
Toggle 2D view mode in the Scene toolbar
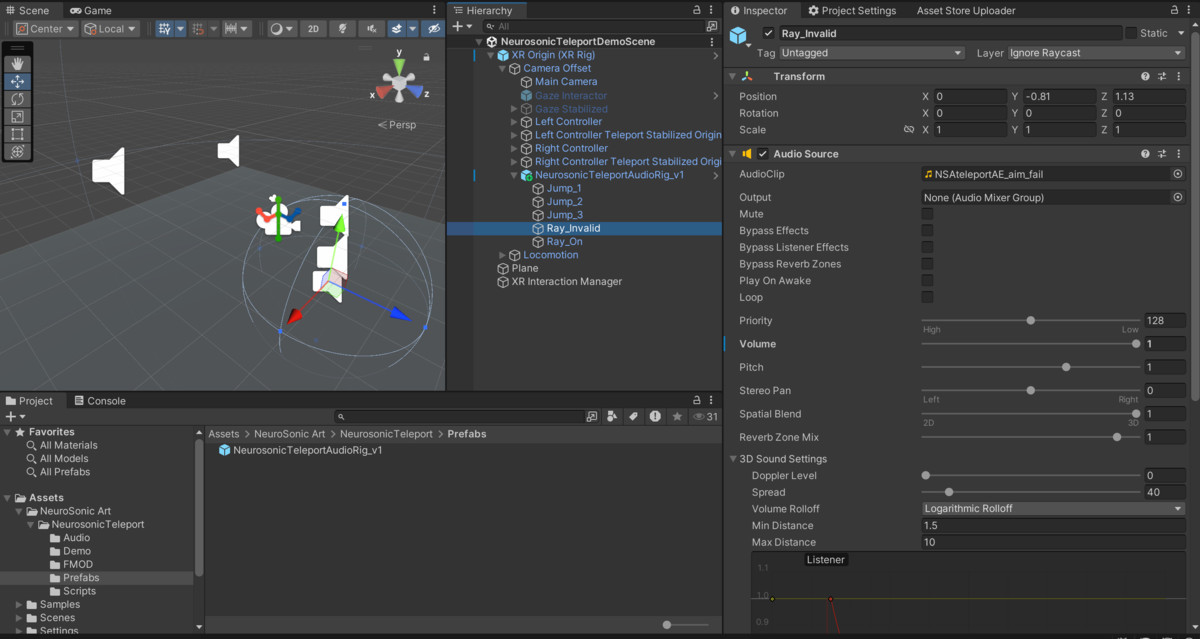(x=312, y=29)
